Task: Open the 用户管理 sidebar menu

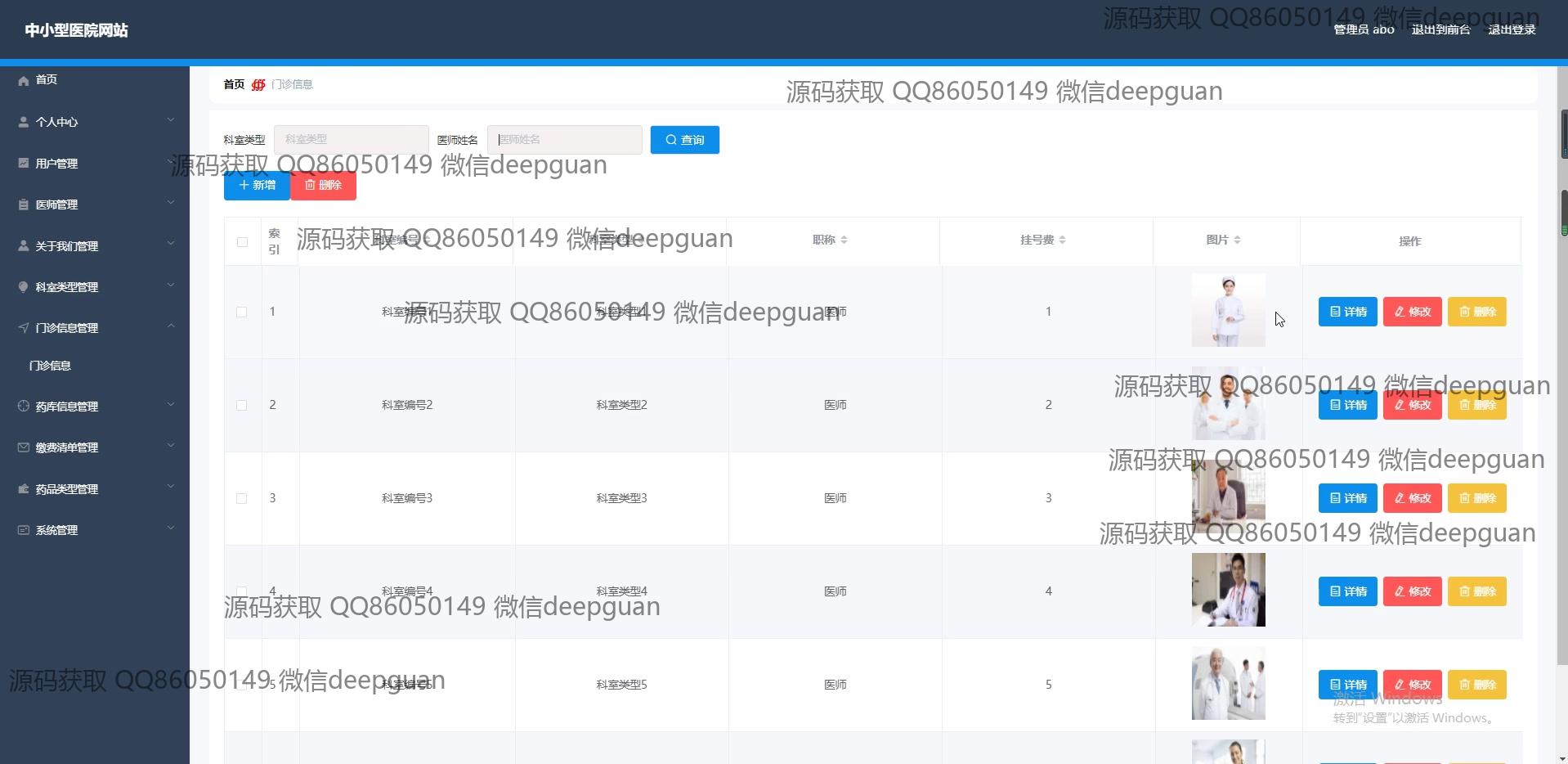Action: tap(95, 163)
